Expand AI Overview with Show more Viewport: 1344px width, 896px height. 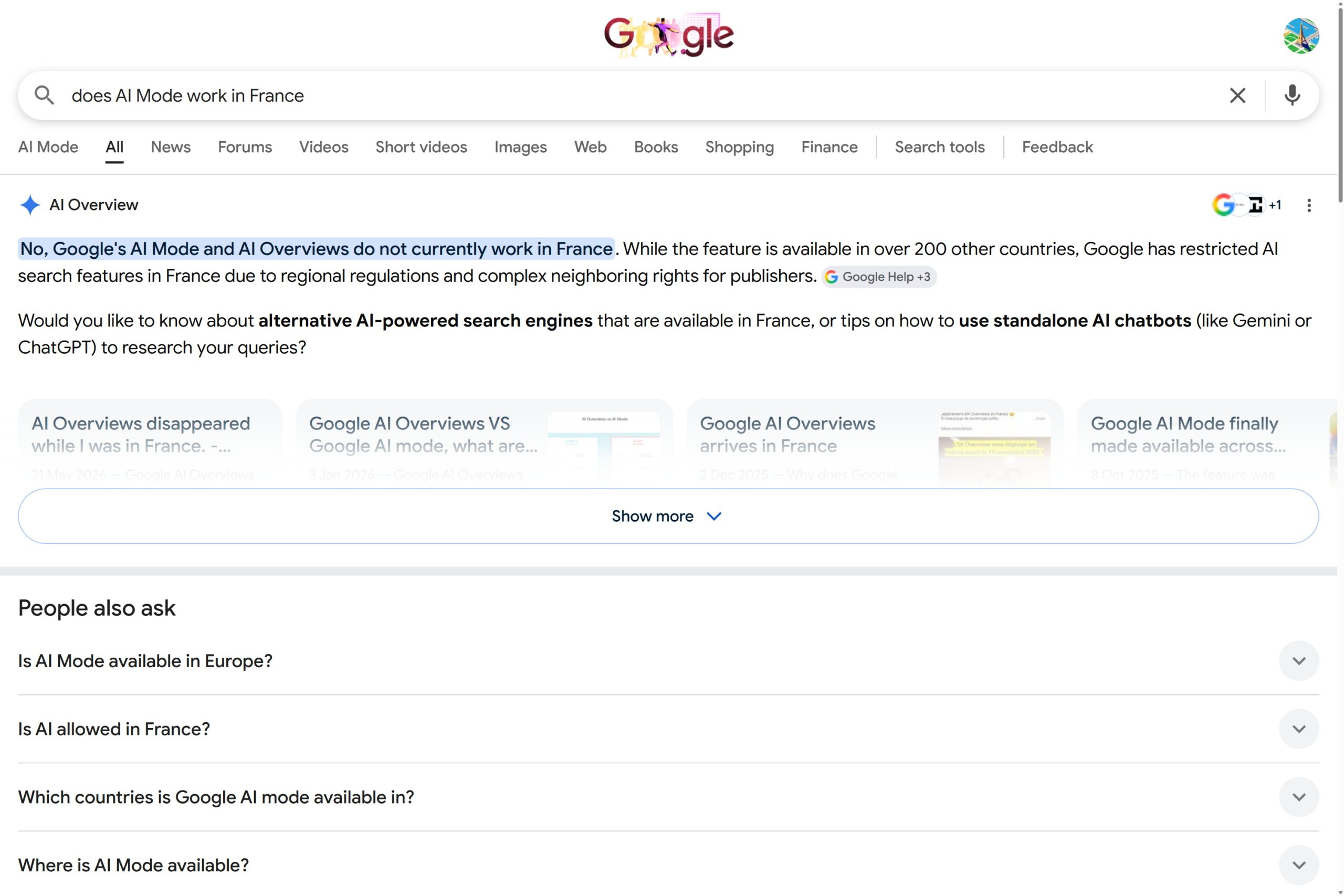[668, 516]
